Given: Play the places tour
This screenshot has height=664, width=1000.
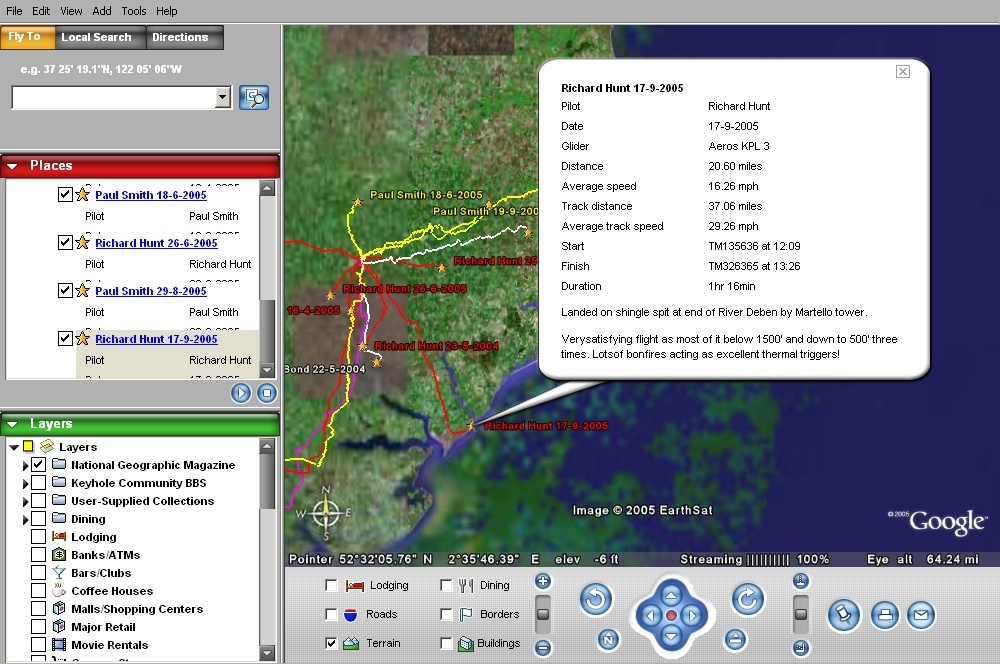Looking at the screenshot, I should click(241, 393).
